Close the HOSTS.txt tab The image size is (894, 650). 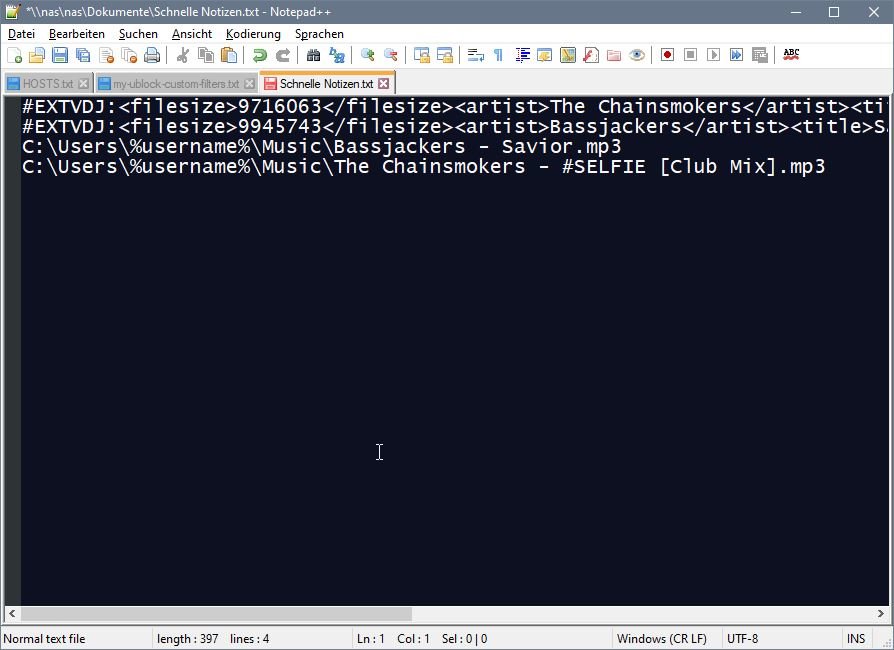coord(84,84)
